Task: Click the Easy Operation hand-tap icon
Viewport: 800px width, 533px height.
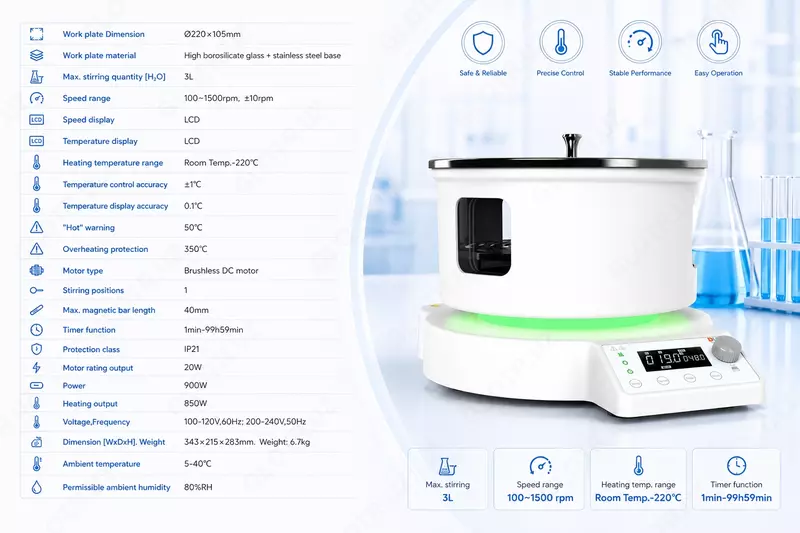Action: point(718,43)
